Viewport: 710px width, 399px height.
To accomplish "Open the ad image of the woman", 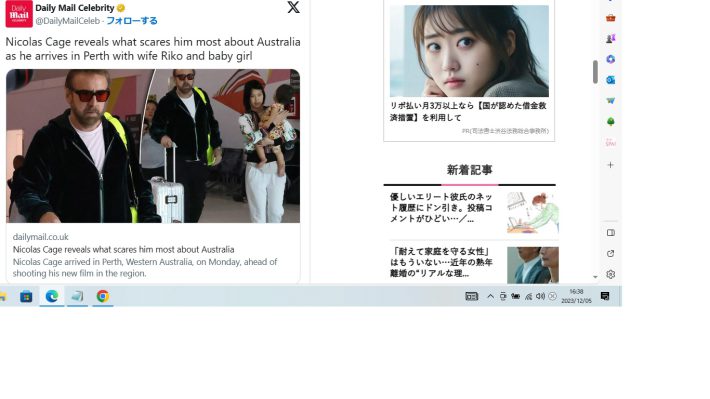I will pos(469,51).
